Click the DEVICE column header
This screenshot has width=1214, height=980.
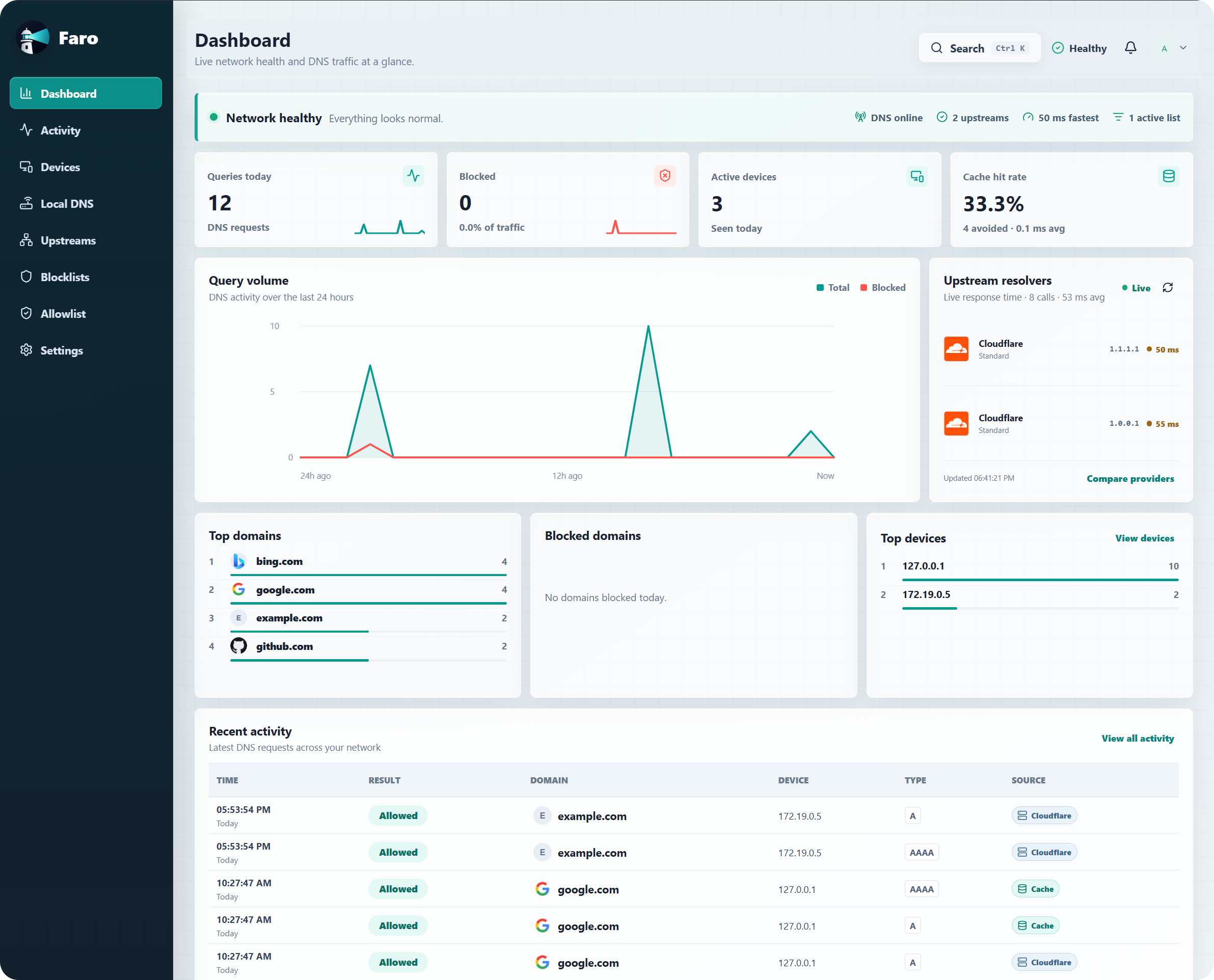pos(793,780)
